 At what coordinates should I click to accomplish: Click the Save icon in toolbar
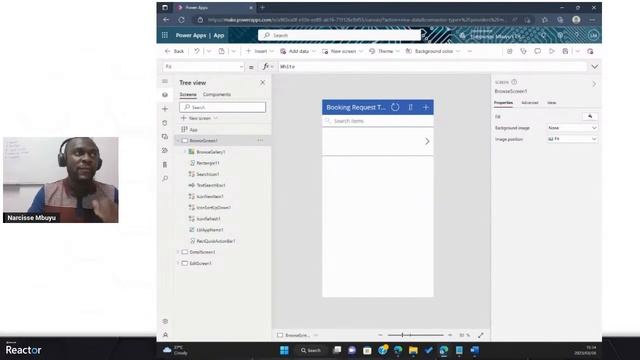click(565, 51)
